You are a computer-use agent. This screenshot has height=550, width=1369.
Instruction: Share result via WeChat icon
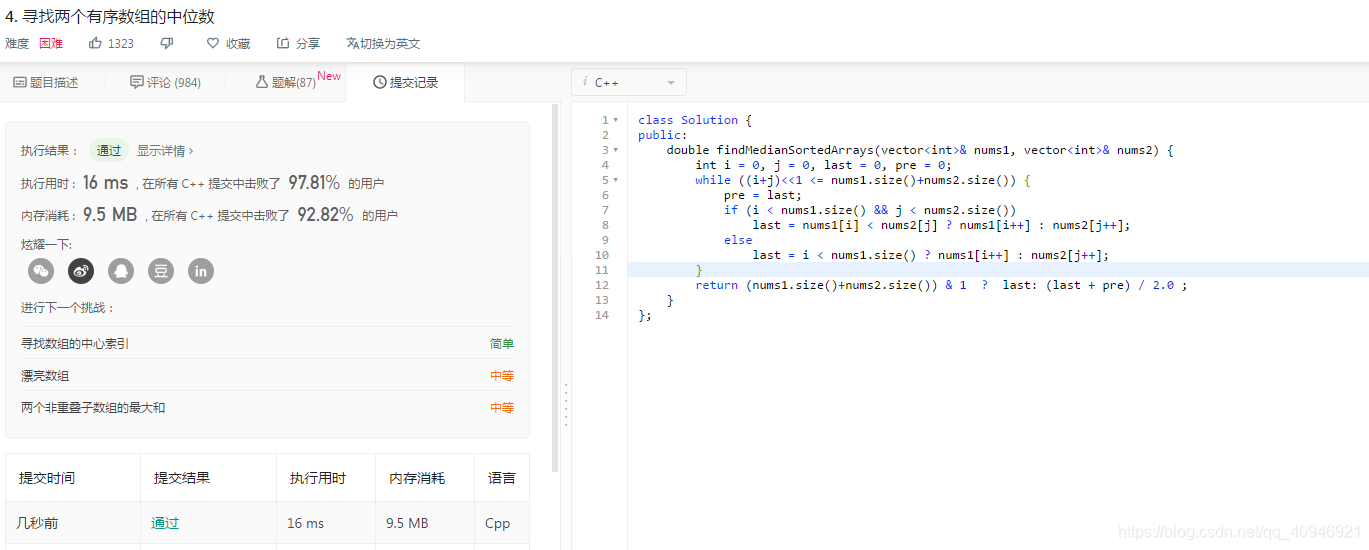pos(41,270)
